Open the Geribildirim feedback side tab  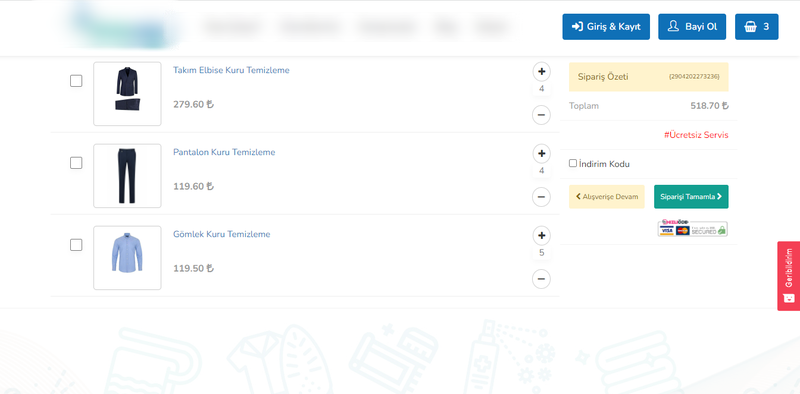pyautogui.click(x=788, y=276)
